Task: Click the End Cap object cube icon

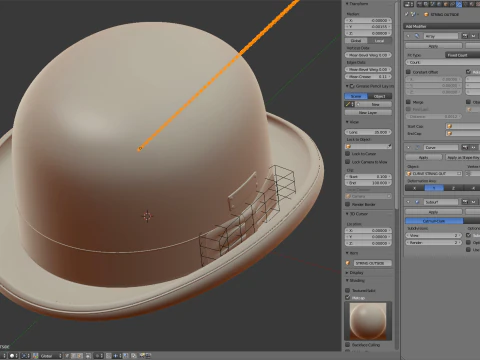Action: pyautogui.click(x=449, y=133)
